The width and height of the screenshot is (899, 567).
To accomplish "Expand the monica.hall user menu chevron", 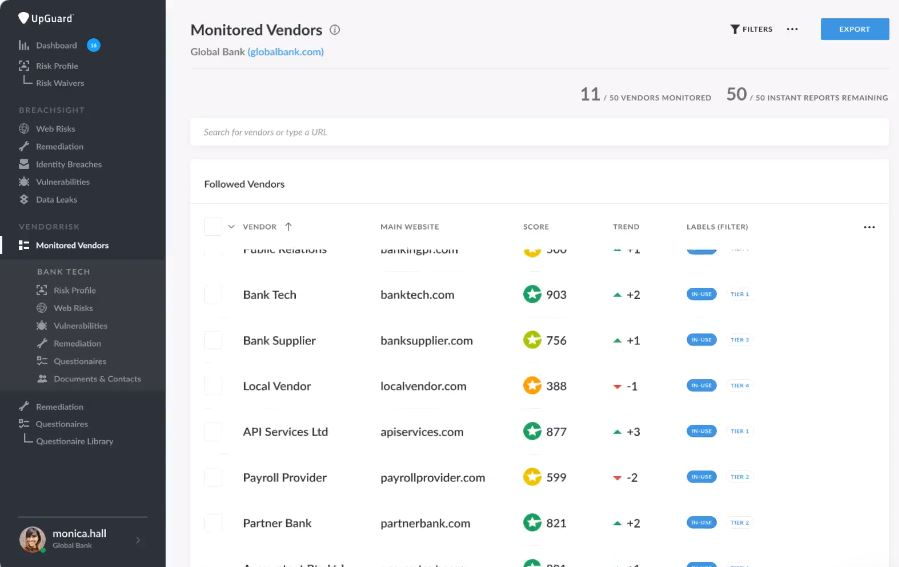I will tap(138, 540).
